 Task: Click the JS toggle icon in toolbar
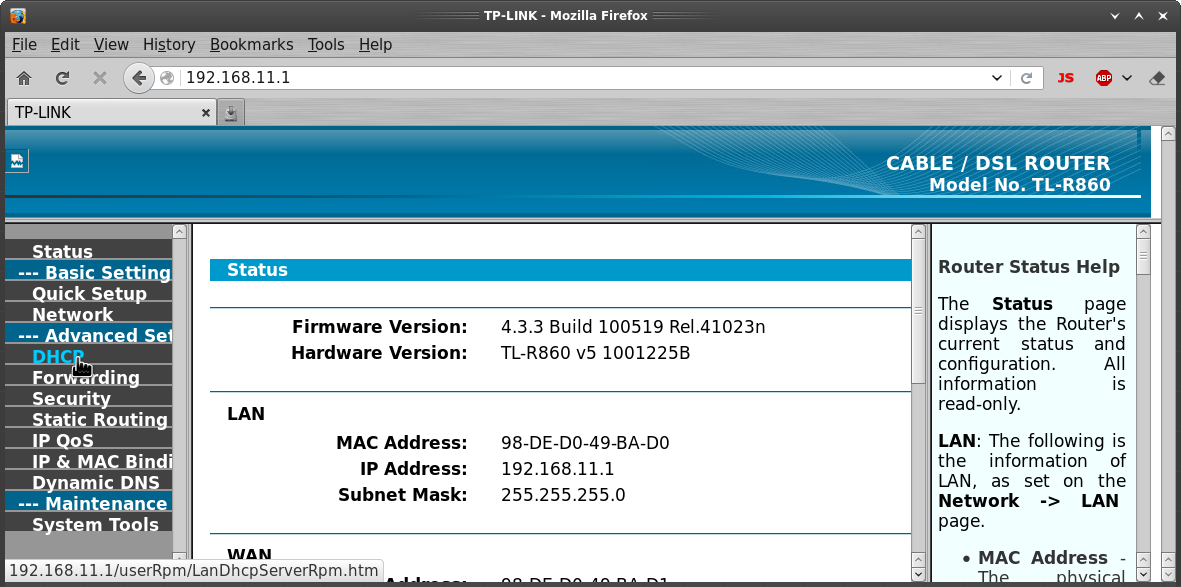tap(1065, 78)
